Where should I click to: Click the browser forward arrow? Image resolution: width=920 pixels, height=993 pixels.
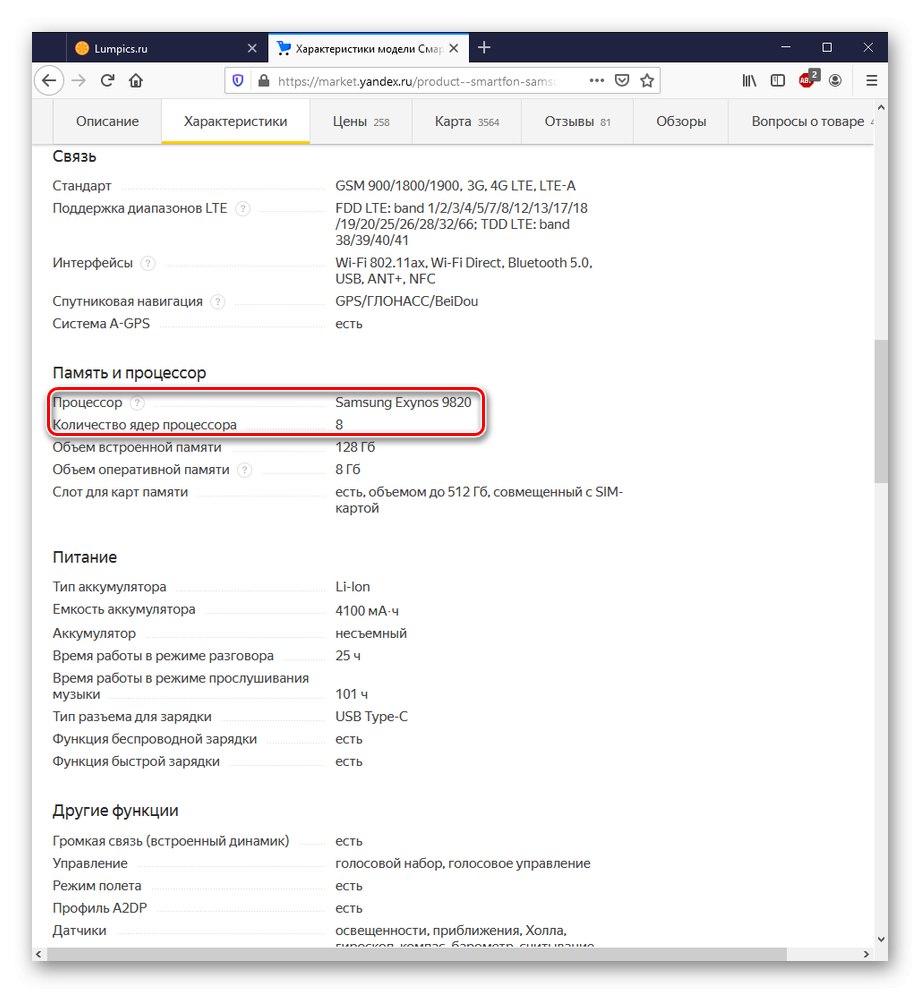pos(79,80)
